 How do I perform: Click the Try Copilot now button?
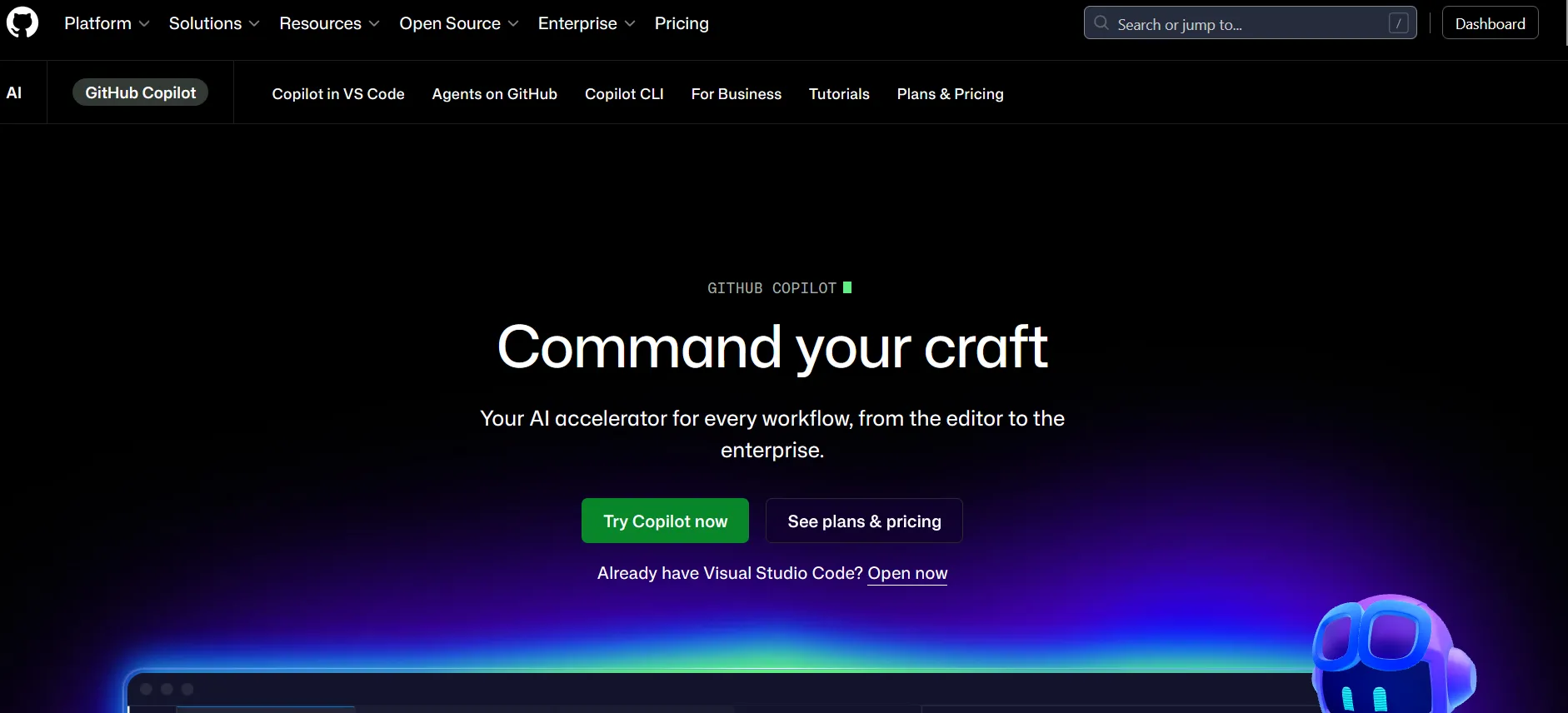[665, 521]
